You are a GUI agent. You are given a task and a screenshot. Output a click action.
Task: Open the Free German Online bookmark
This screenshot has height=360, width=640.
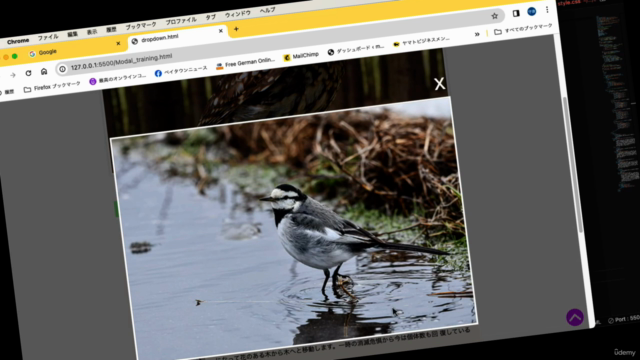[x=245, y=63]
